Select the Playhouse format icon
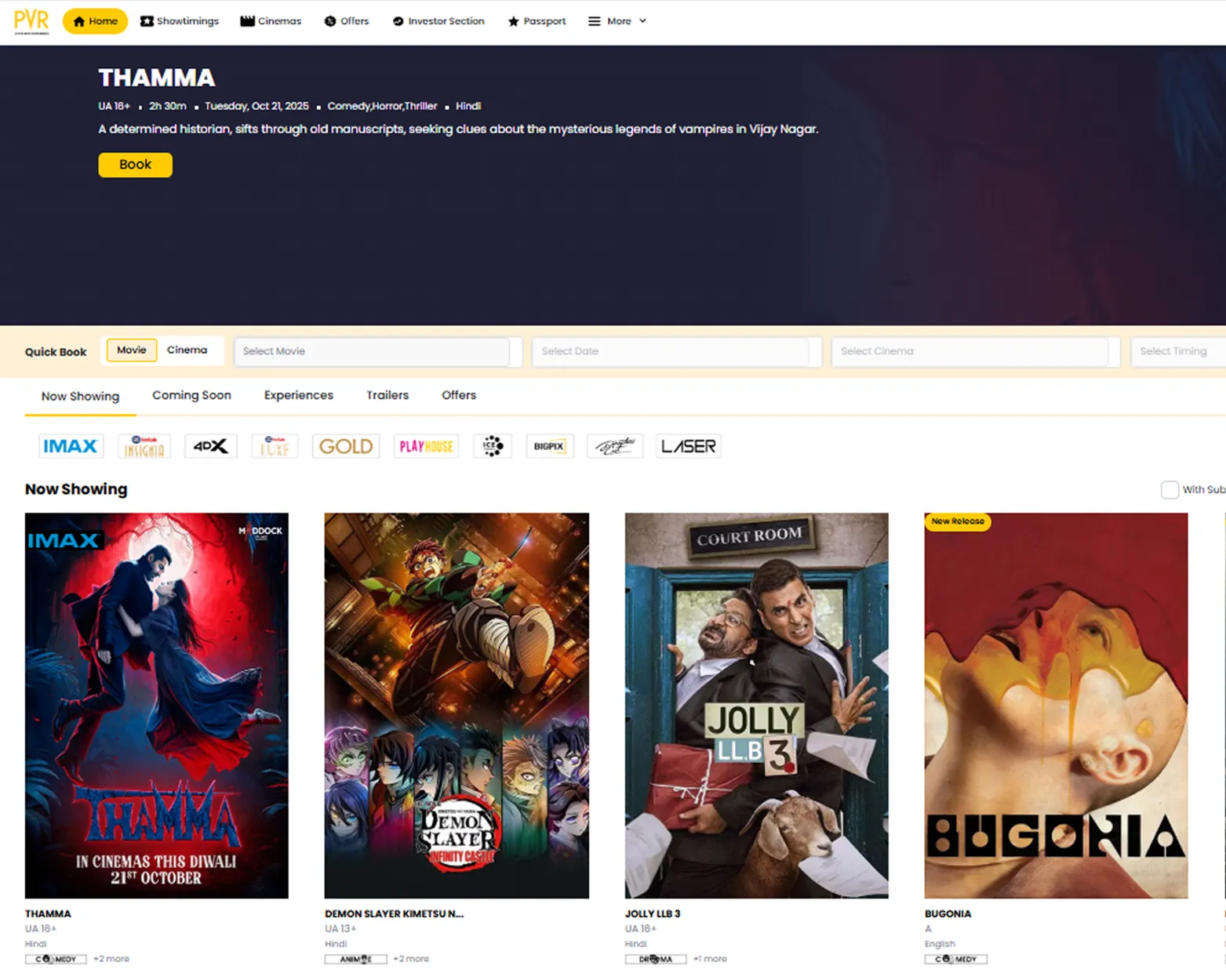 (x=426, y=446)
